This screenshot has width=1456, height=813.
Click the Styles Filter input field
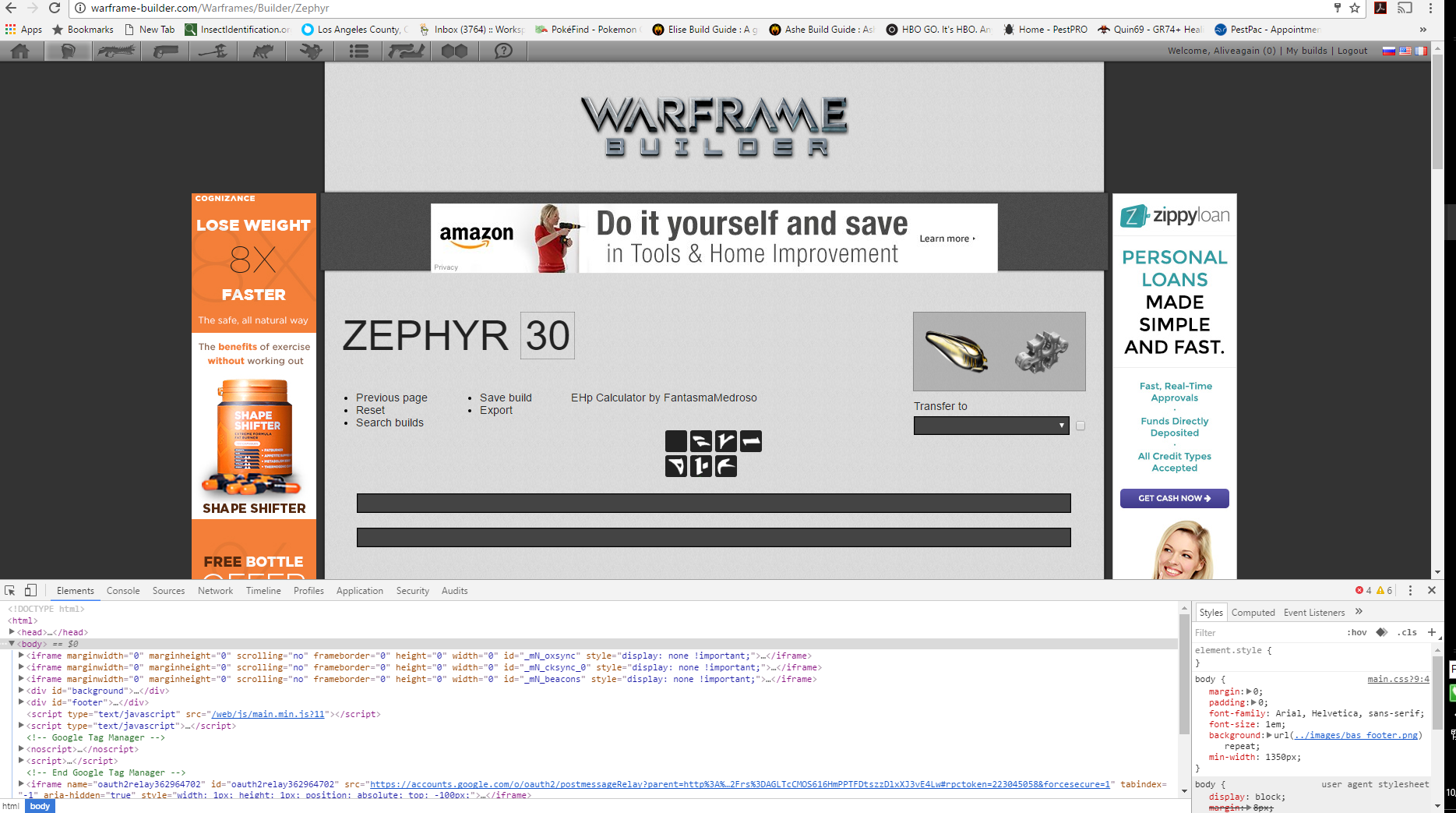point(1266,633)
